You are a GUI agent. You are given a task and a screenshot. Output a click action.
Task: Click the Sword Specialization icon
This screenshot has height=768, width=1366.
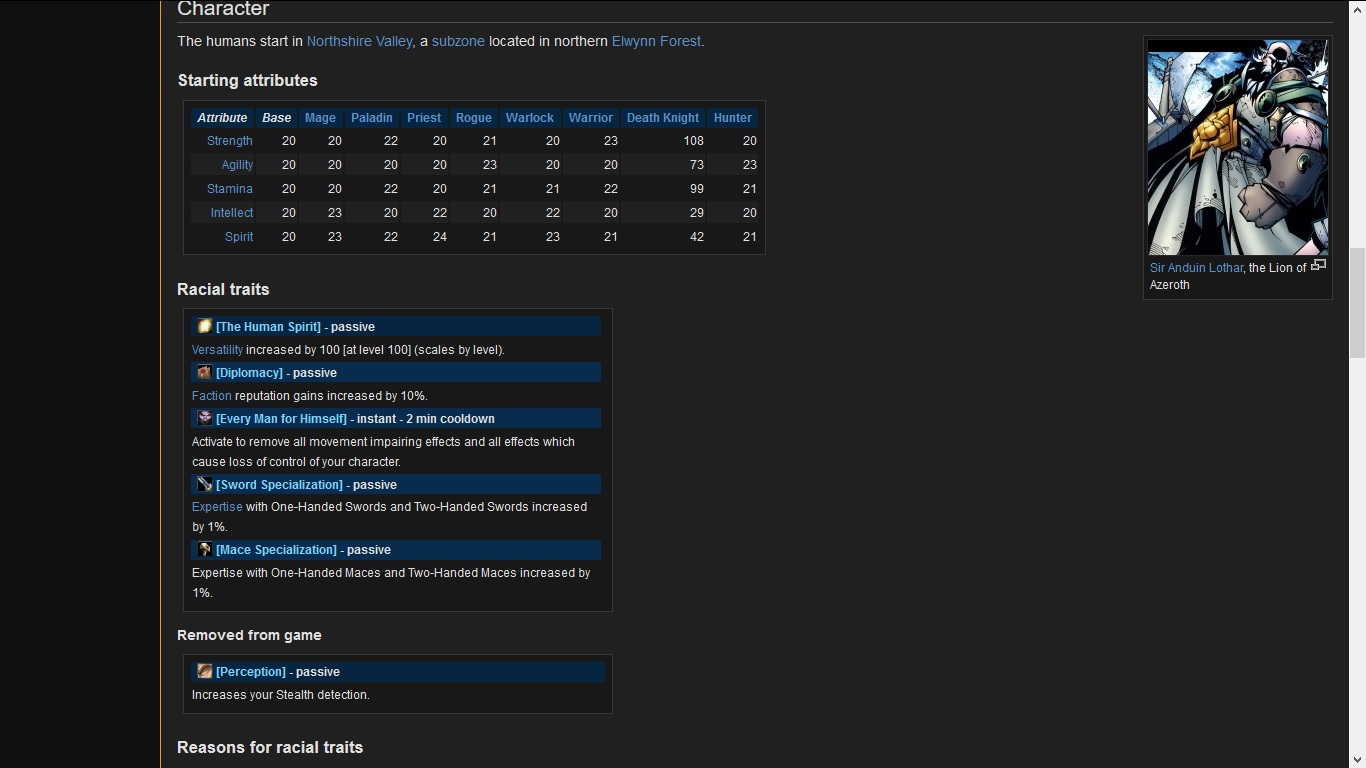(204, 484)
